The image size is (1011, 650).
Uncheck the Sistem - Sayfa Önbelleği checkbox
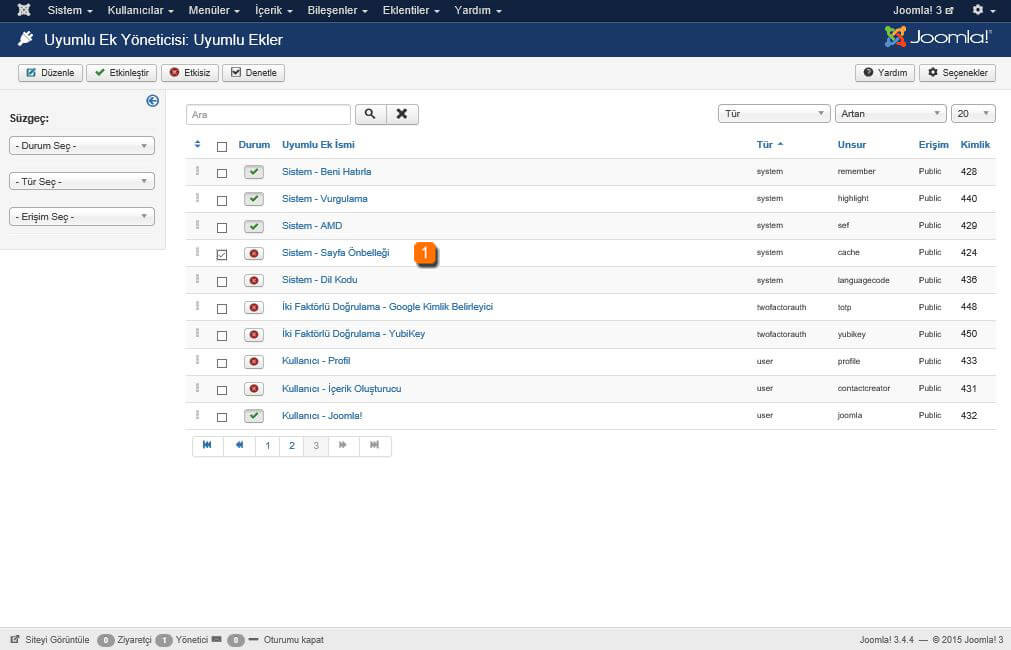pyautogui.click(x=222, y=254)
